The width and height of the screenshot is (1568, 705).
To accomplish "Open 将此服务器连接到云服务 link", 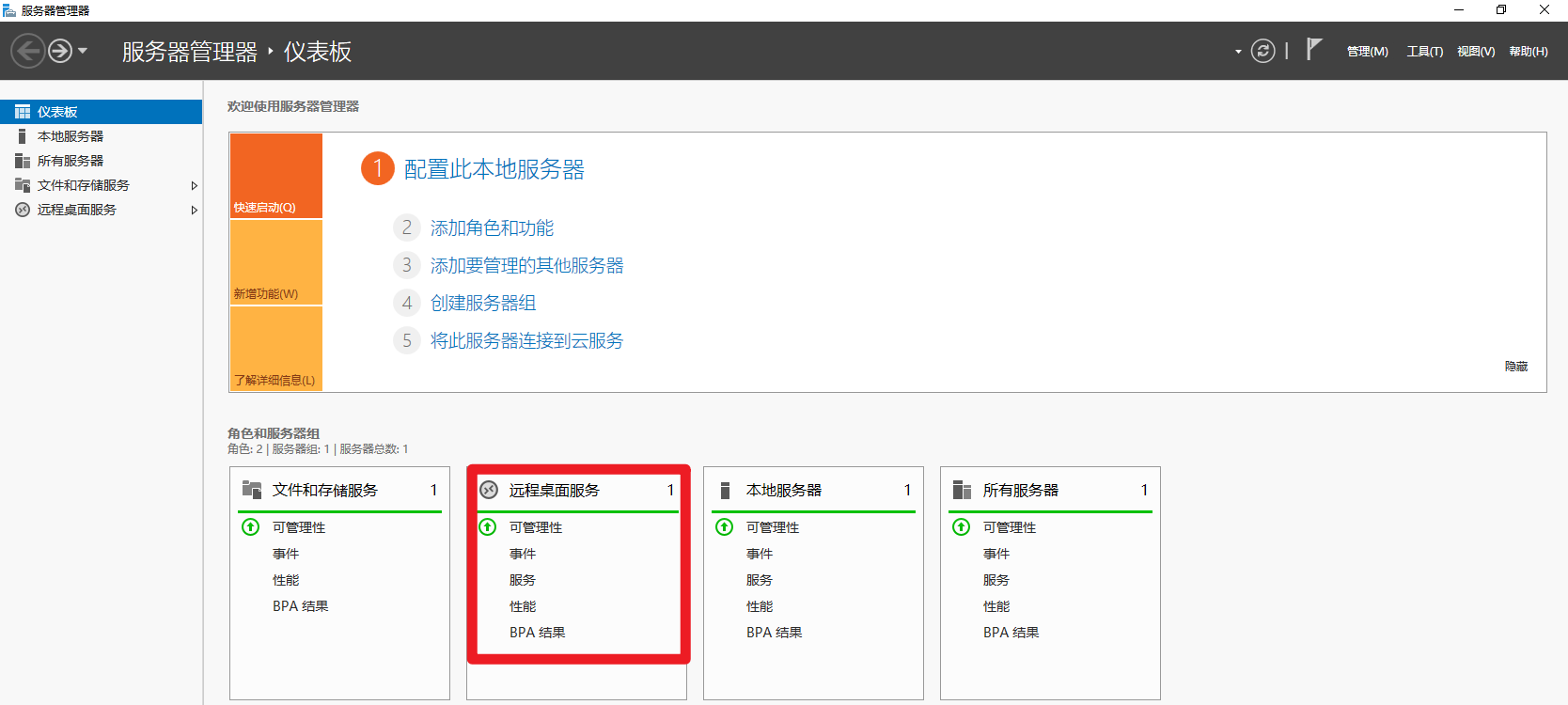I will click(526, 341).
